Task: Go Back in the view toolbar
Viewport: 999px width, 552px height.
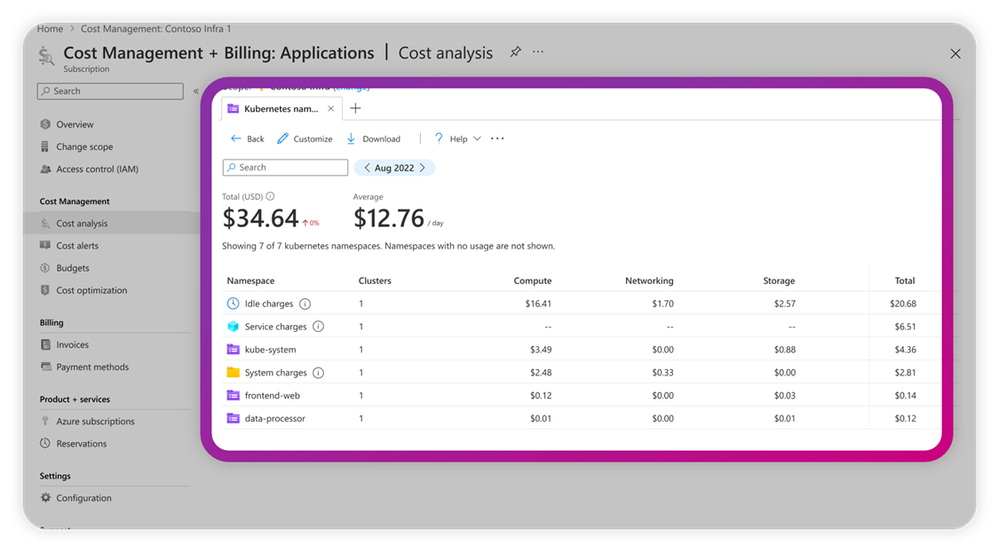Action: click(x=247, y=138)
